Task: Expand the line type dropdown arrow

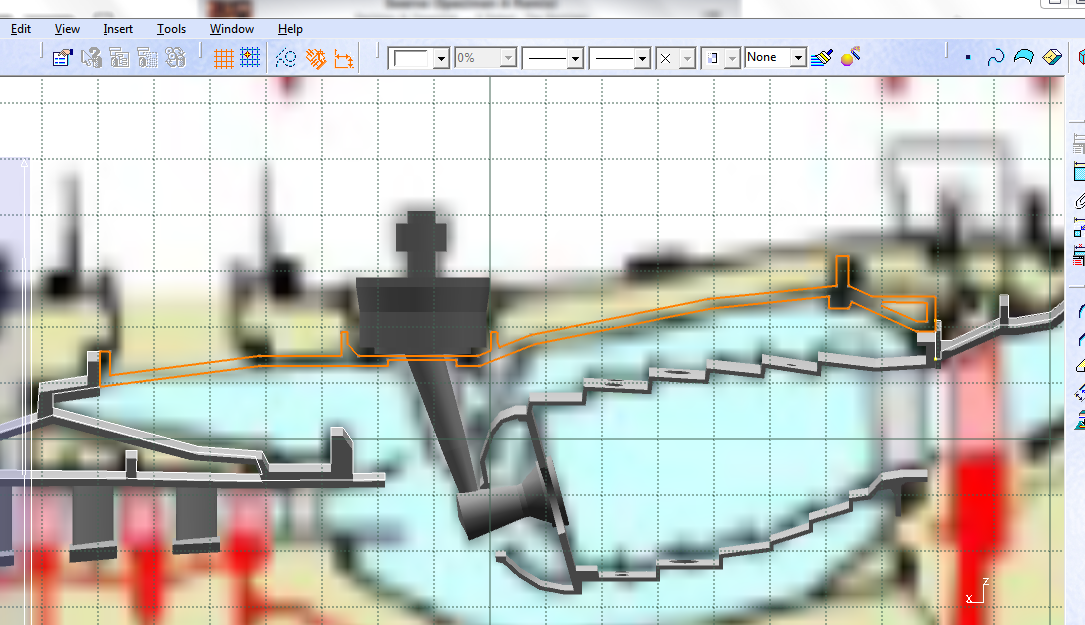Action: click(x=643, y=58)
